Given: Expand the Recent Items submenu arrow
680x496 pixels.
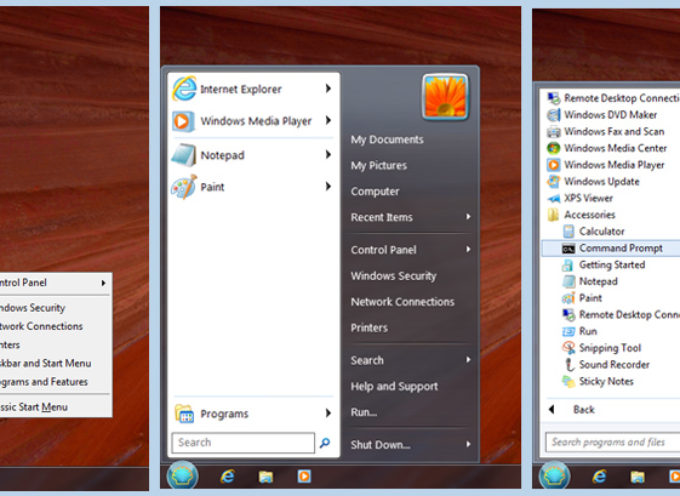Looking at the screenshot, I should tap(468, 216).
